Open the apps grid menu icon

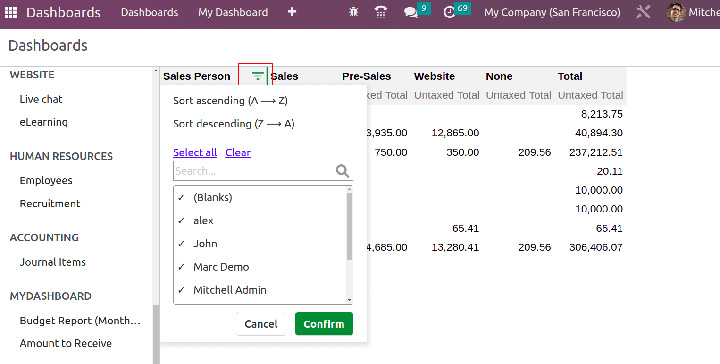coord(11,12)
